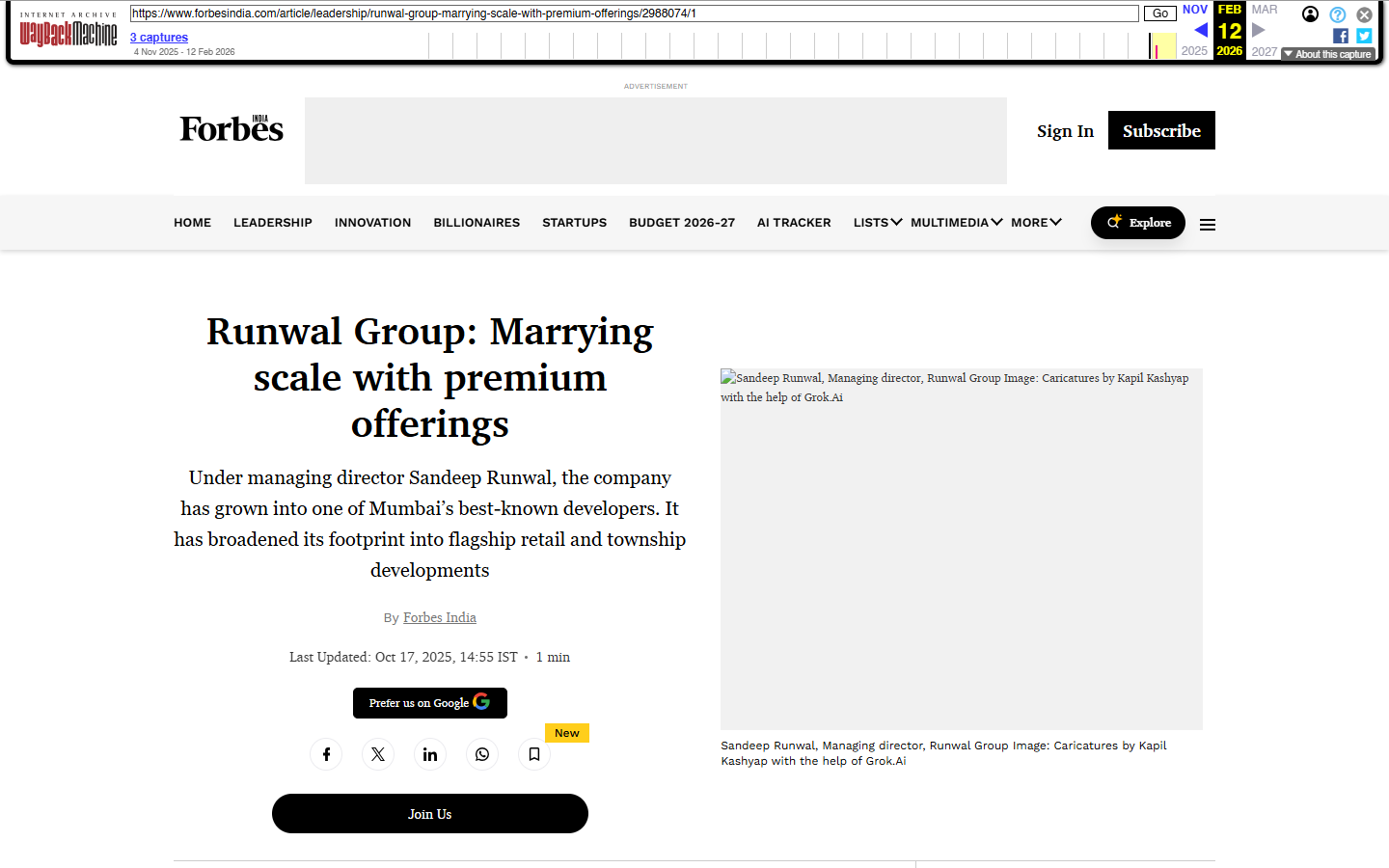Click the Sandeep Runwal article image
Image resolution: width=1389 pixels, height=868 pixels.
click(x=962, y=549)
